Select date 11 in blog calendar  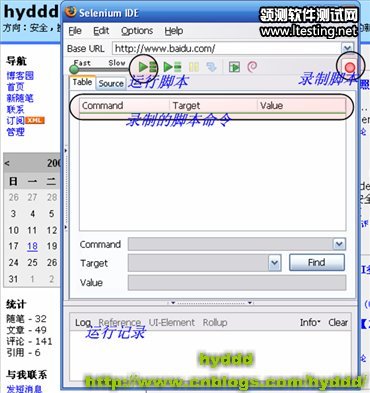(x=32, y=230)
